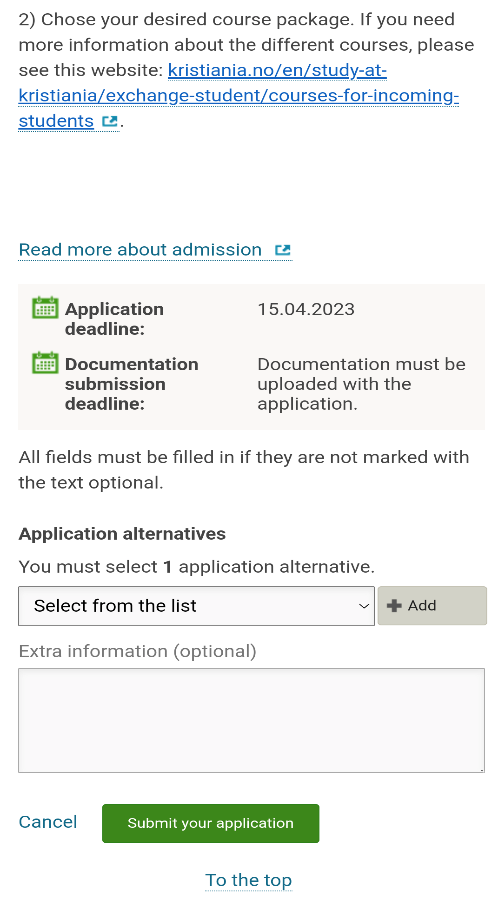Click the Add button
Viewport: 498px width, 899px height.
point(432,605)
